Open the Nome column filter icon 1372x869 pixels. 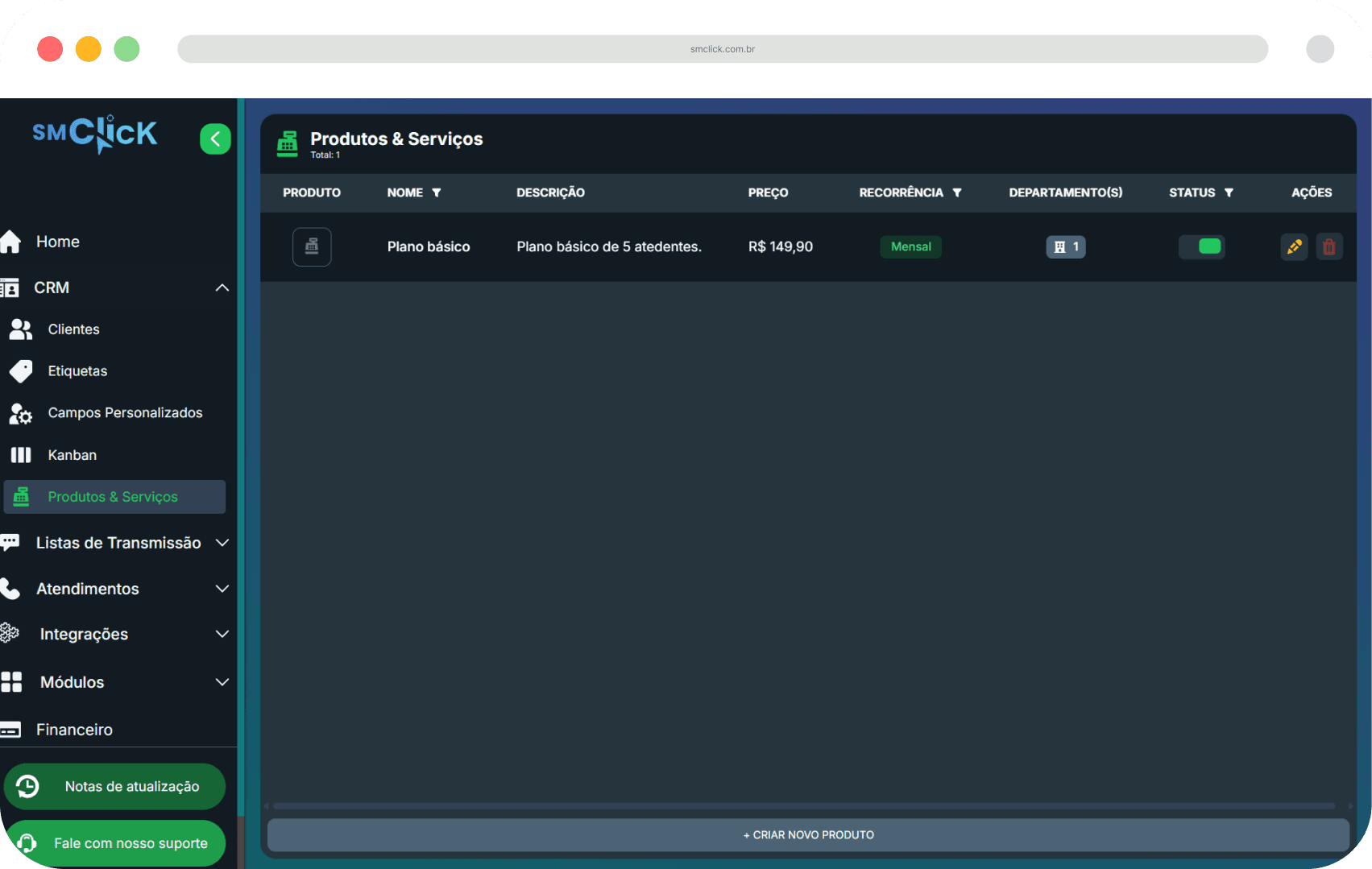click(x=437, y=192)
